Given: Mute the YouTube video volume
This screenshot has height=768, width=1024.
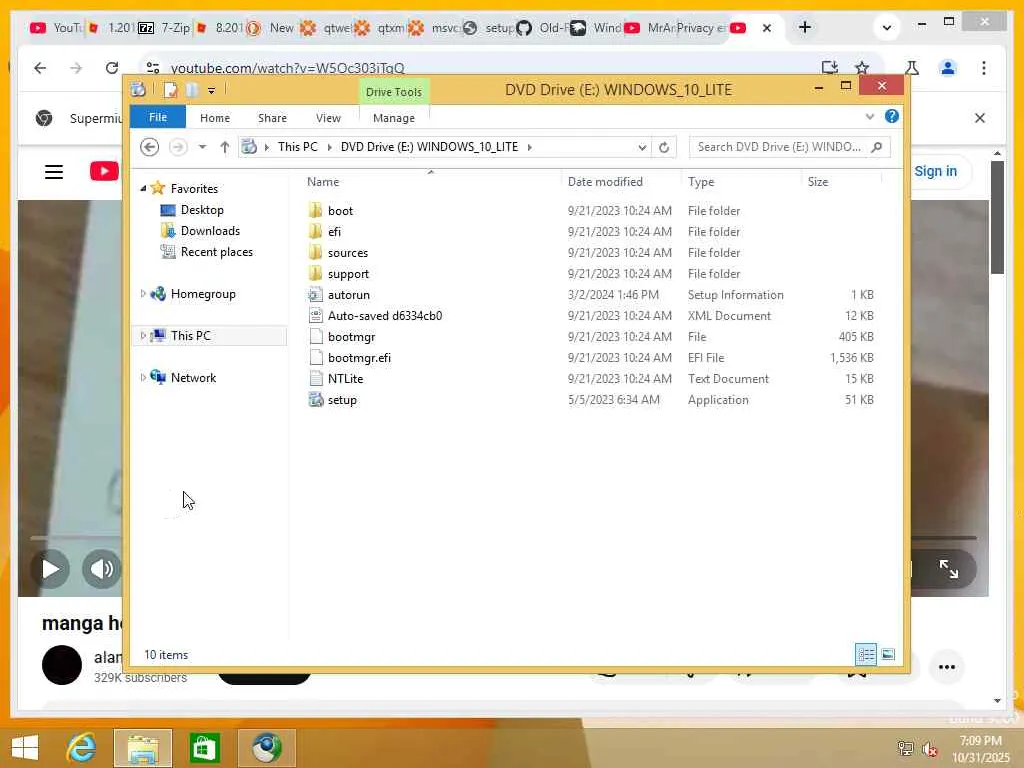Looking at the screenshot, I should coord(101,569).
